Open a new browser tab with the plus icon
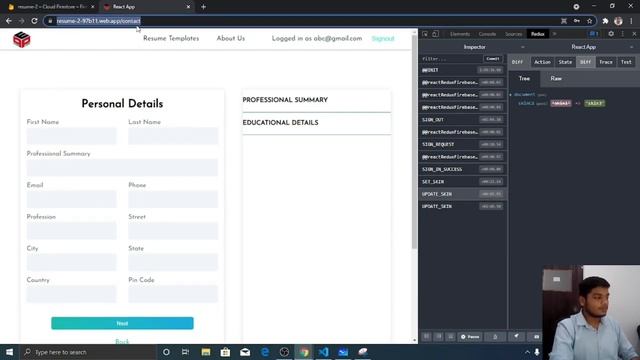 coord(203,7)
